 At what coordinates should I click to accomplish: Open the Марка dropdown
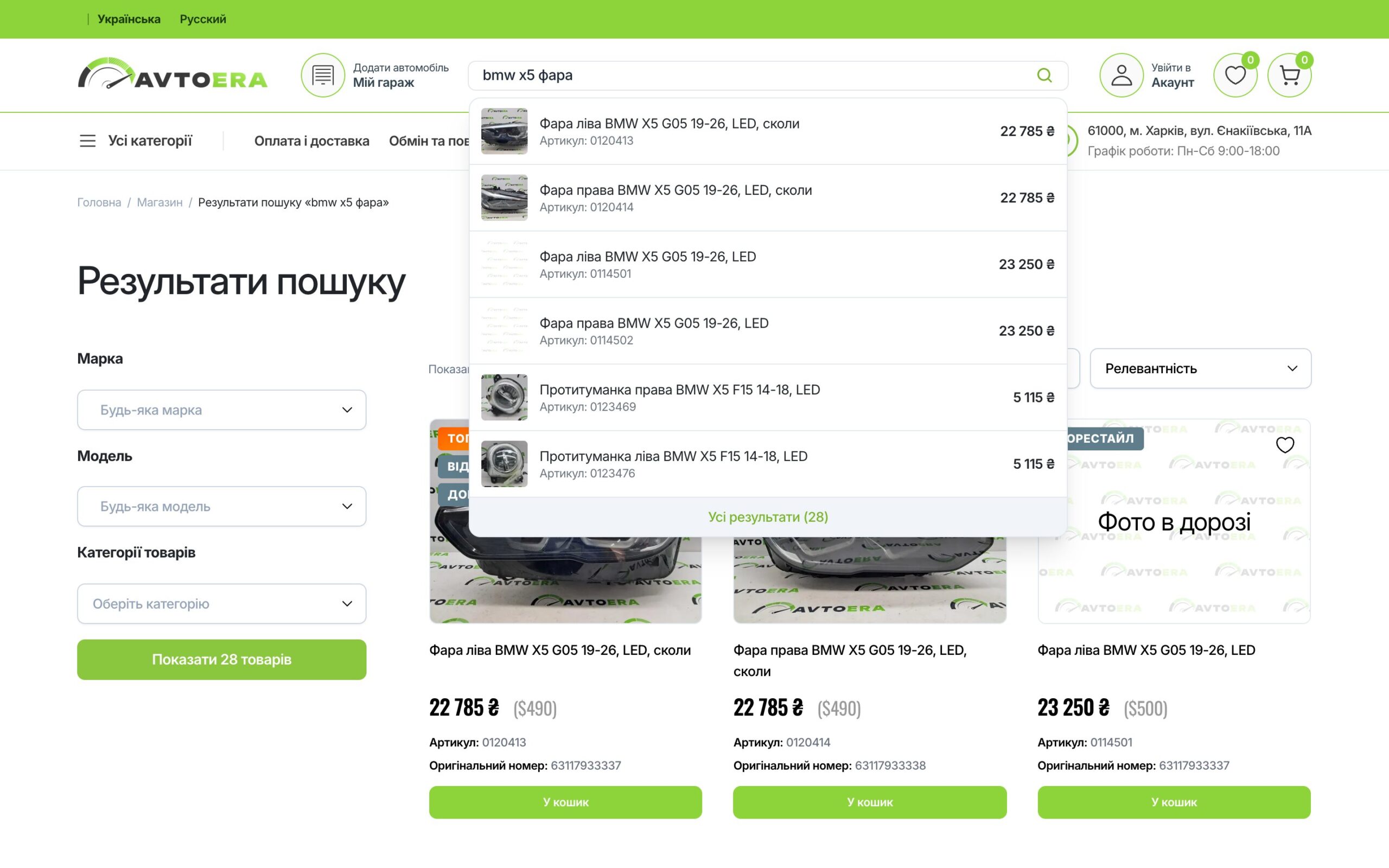click(221, 410)
